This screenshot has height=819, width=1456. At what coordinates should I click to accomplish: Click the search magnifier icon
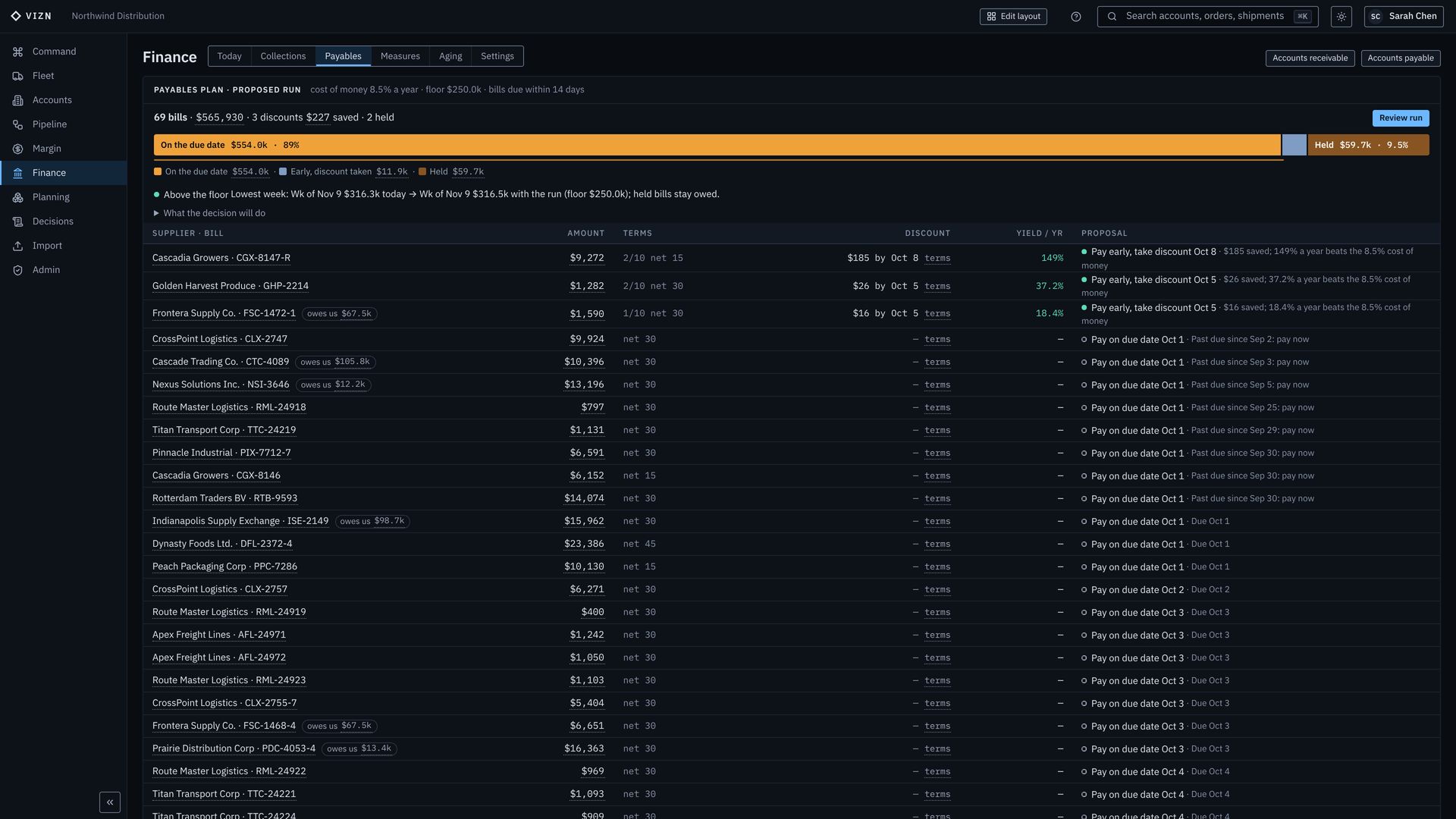point(1112,17)
